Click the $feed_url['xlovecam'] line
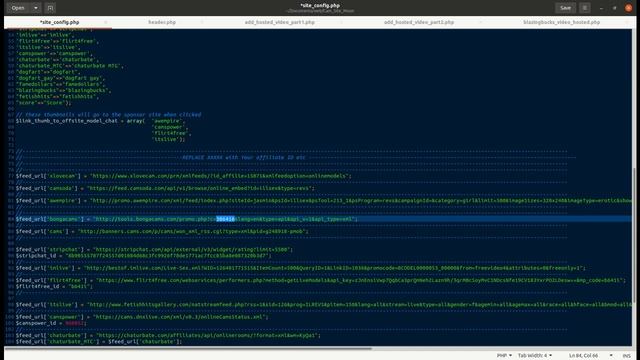The image size is (640, 360). click(183, 176)
